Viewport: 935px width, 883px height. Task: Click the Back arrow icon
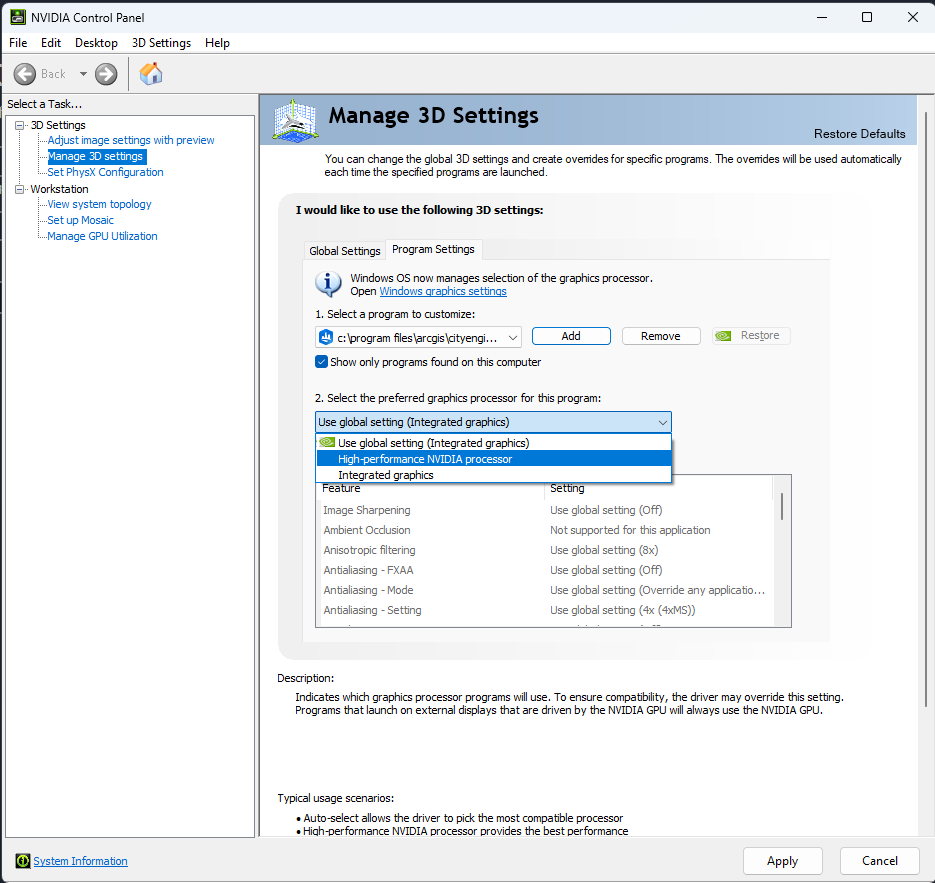25,74
